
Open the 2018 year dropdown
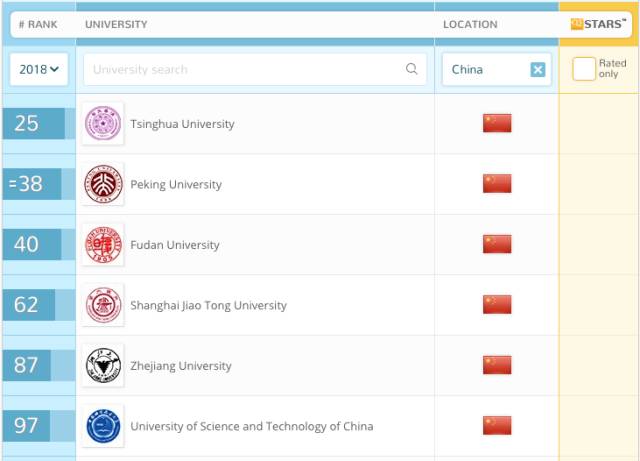pyautogui.click(x=39, y=69)
